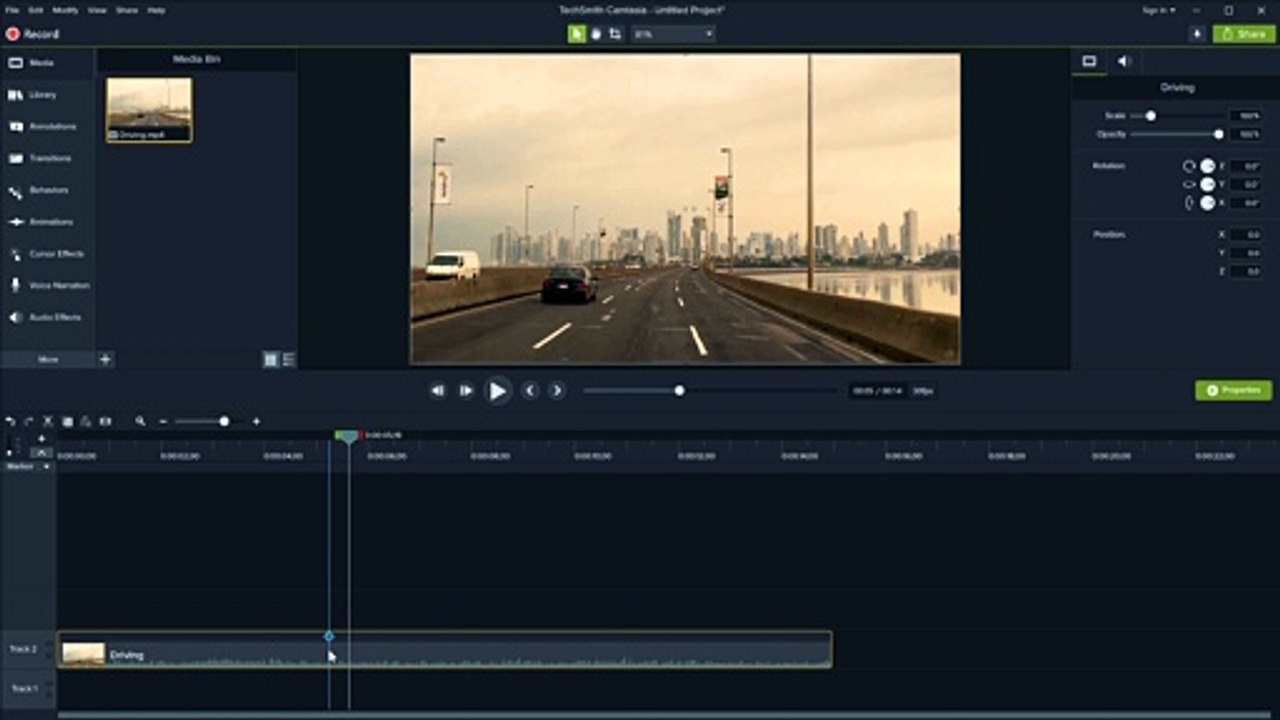This screenshot has width=1280, height=720.
Task: Open the Audio Effects panel
Action: tap(48, 317)
